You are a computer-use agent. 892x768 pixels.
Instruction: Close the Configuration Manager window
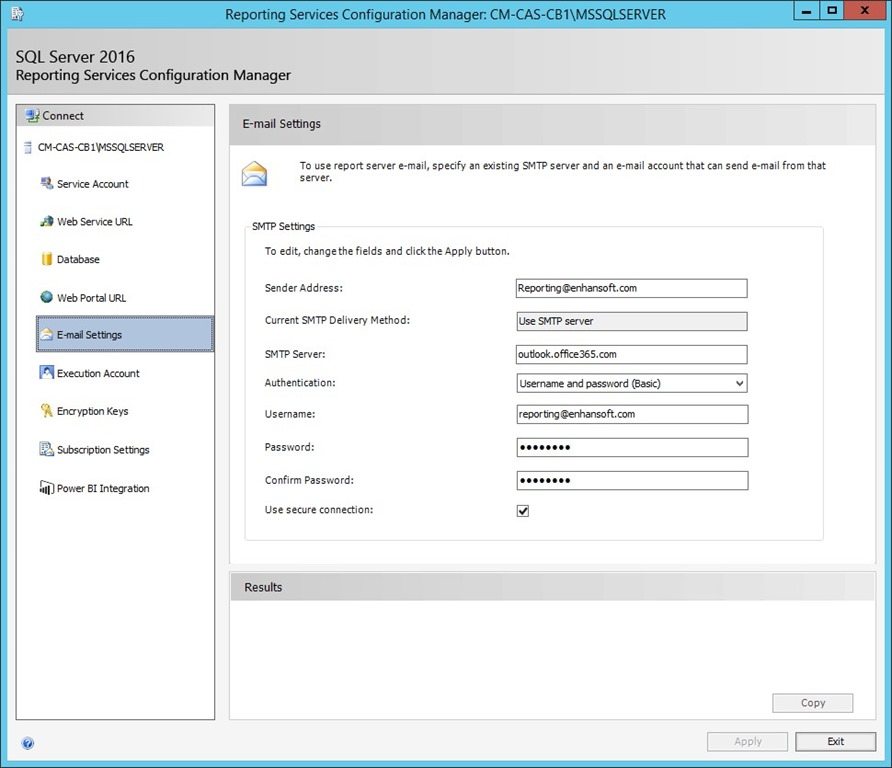tap(865, 11)
